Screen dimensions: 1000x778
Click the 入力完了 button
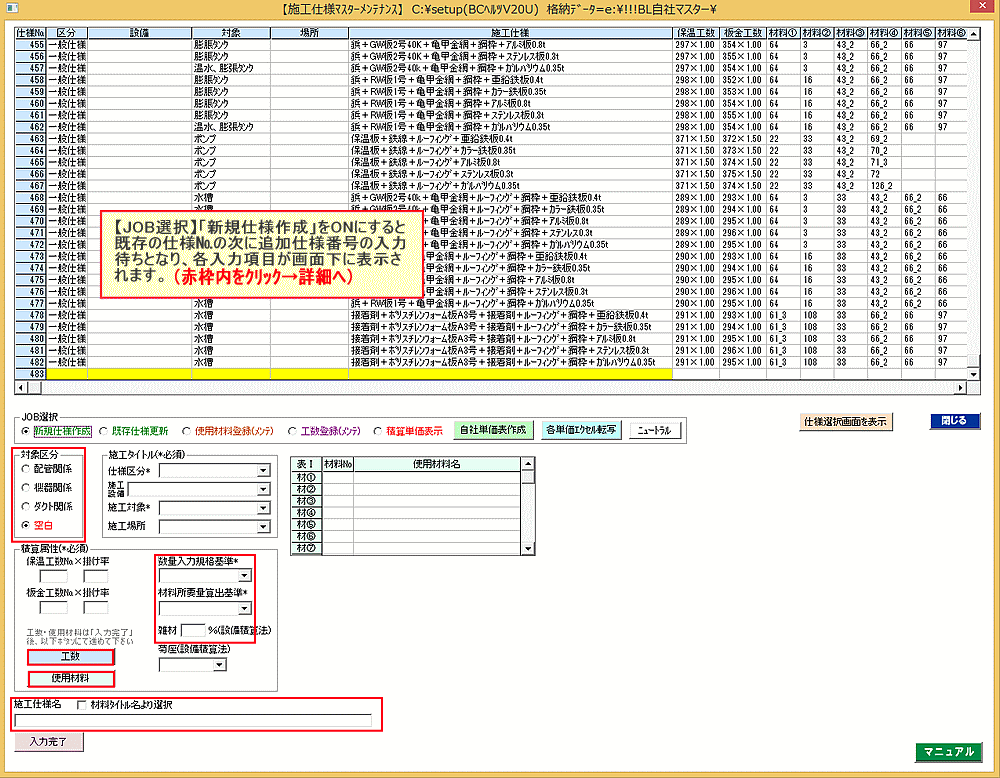[49, 742]
